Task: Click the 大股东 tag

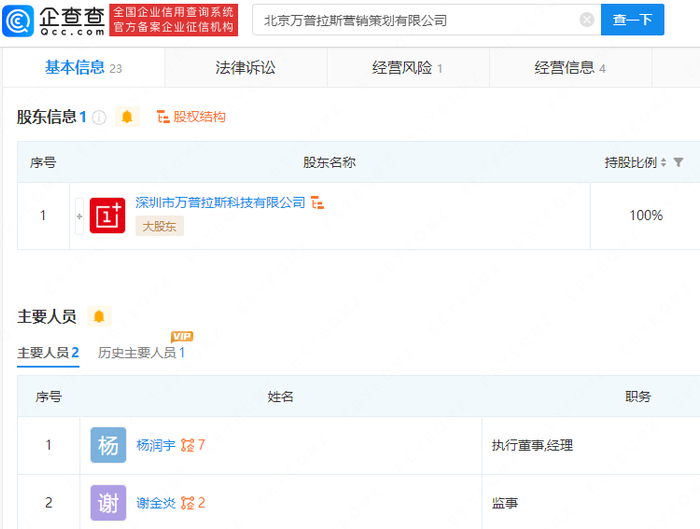Action: pos(159,226)
